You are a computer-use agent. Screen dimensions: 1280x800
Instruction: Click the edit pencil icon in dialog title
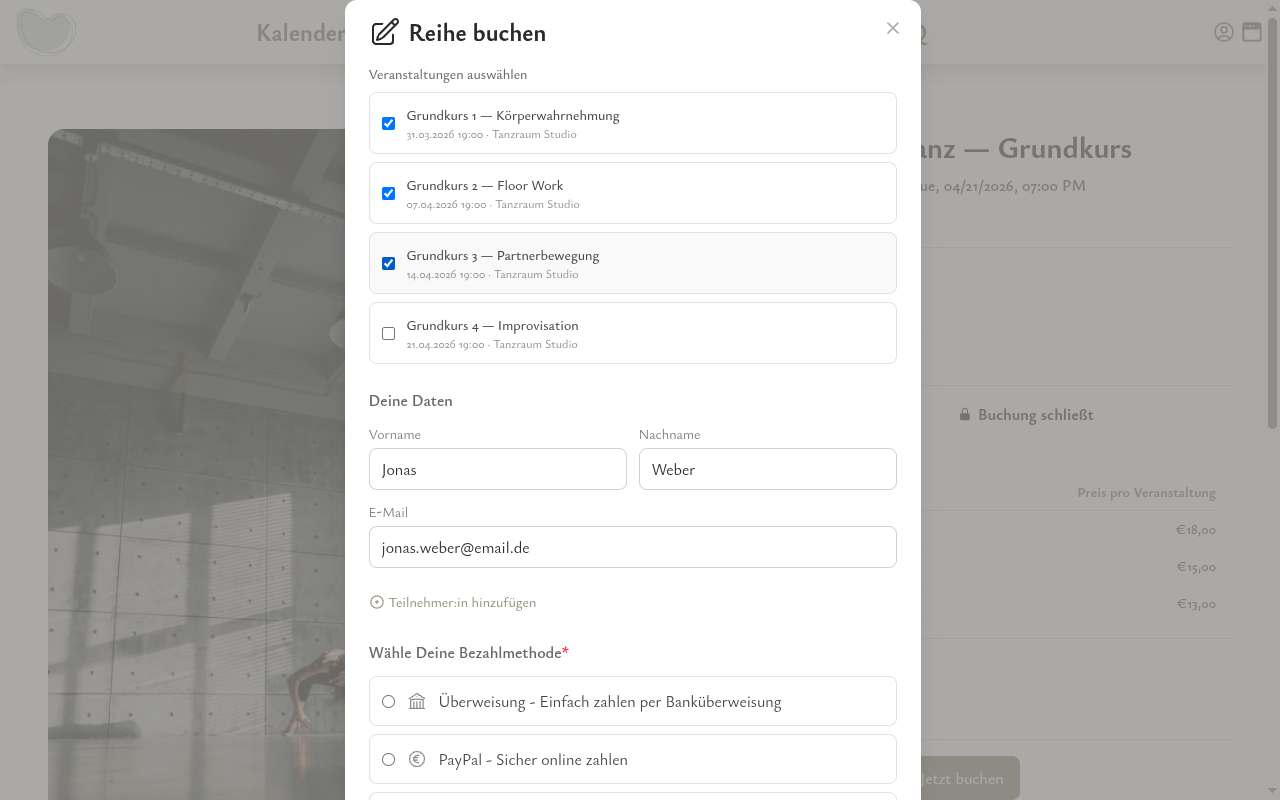[x=385, y=33]
